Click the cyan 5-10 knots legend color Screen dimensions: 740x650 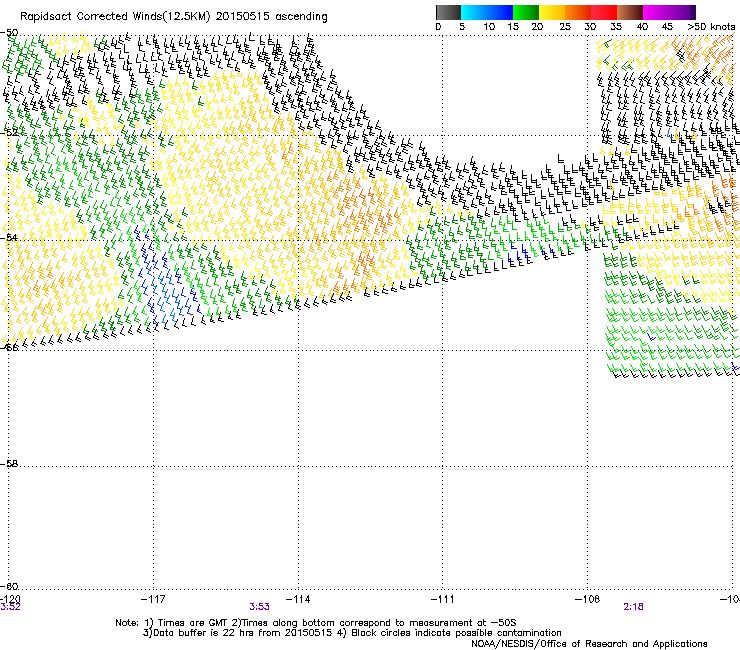[473, 12]
